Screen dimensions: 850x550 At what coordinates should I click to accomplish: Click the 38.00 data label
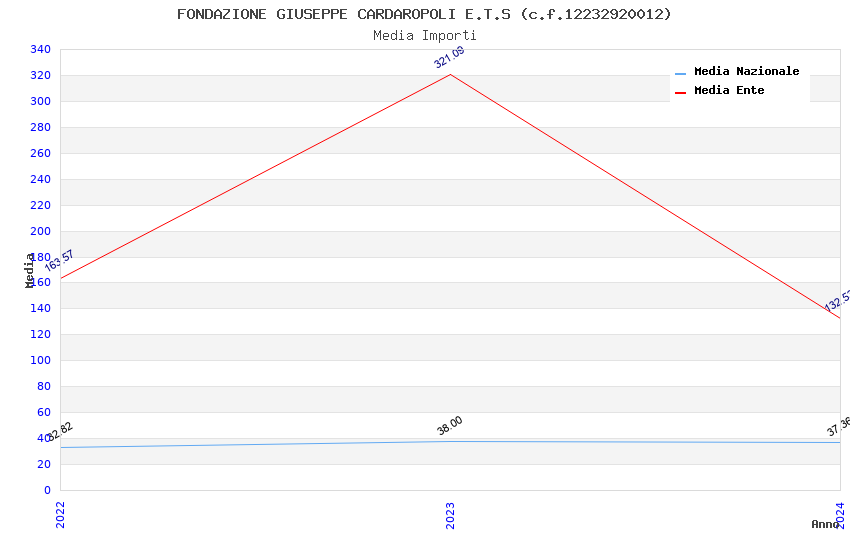[450, 425]
